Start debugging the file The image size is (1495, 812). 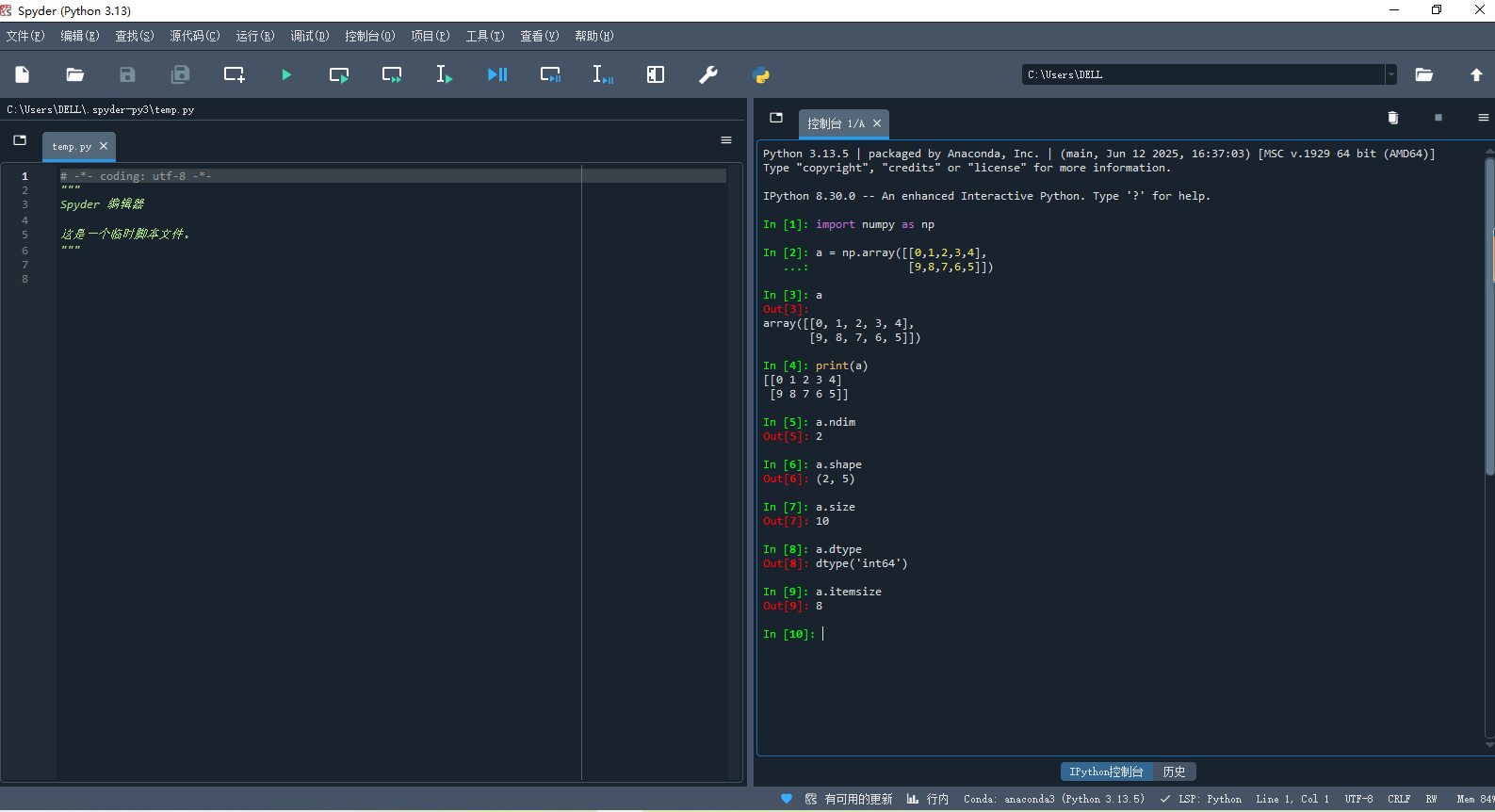click(x=497, y=74)
